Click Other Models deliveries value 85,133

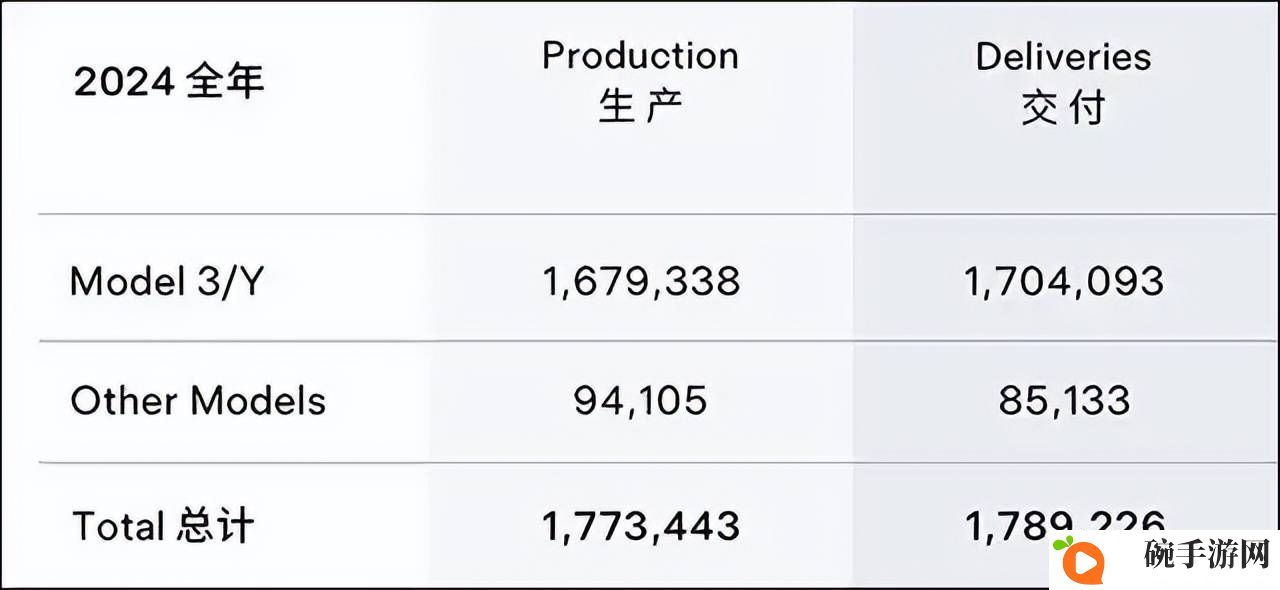click(1064, 401)
